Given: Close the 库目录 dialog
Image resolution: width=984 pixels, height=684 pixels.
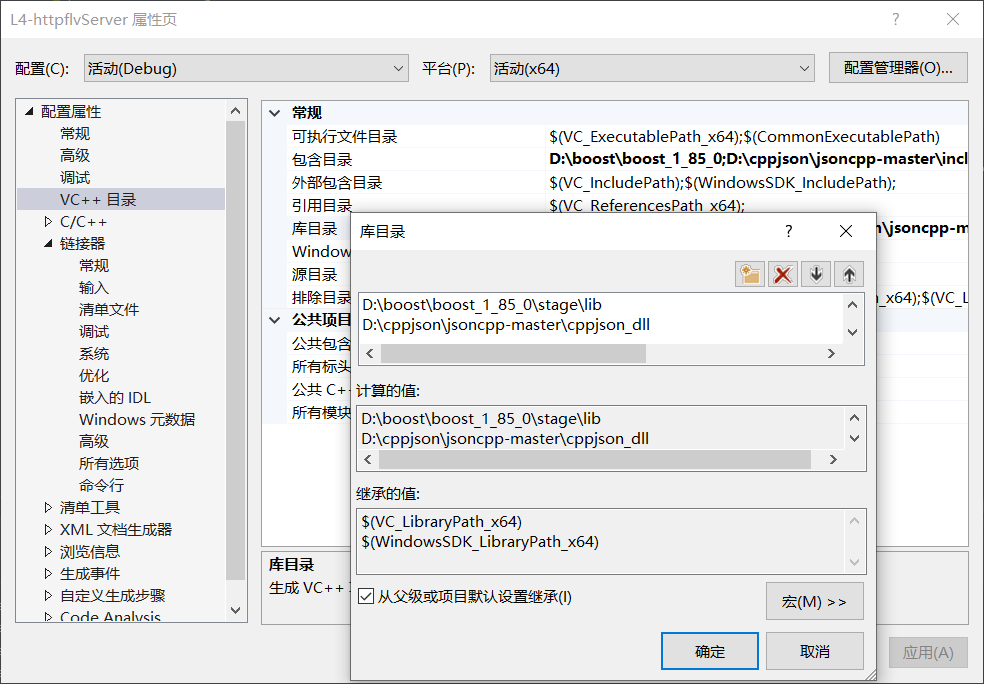Looking at the screenshot, I should click(846, 232).
